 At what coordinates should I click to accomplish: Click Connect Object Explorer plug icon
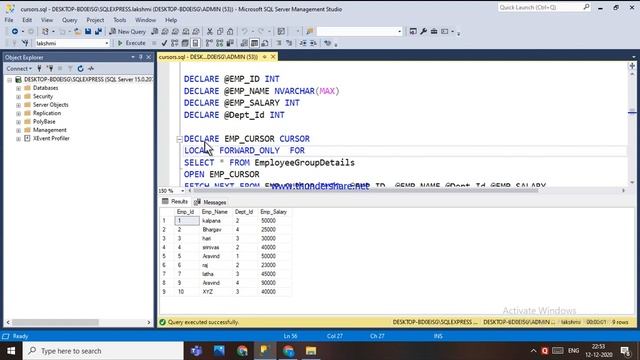[x=40, y=69]
